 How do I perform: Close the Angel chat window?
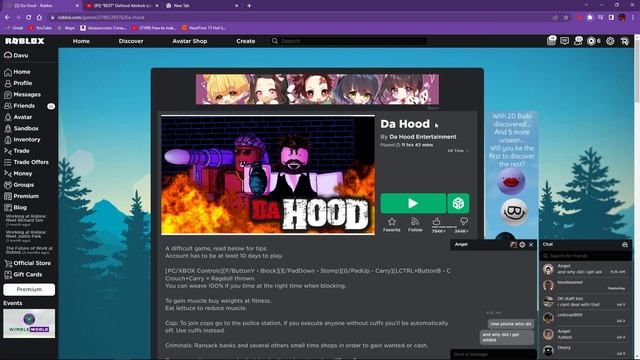[531, 244]
